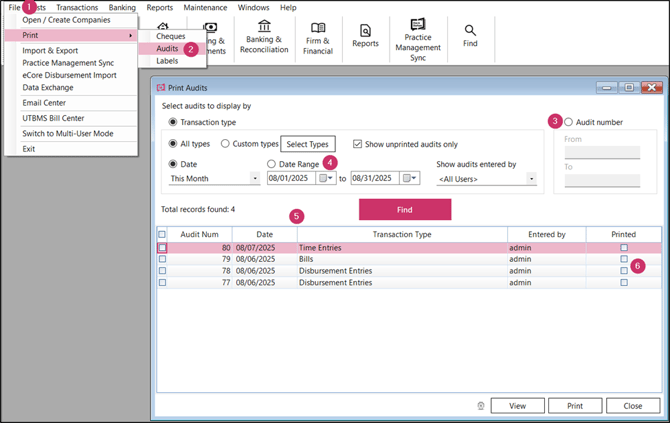
Task: Tick the checkbox for audit 79 row
Action: pos(163,259)
